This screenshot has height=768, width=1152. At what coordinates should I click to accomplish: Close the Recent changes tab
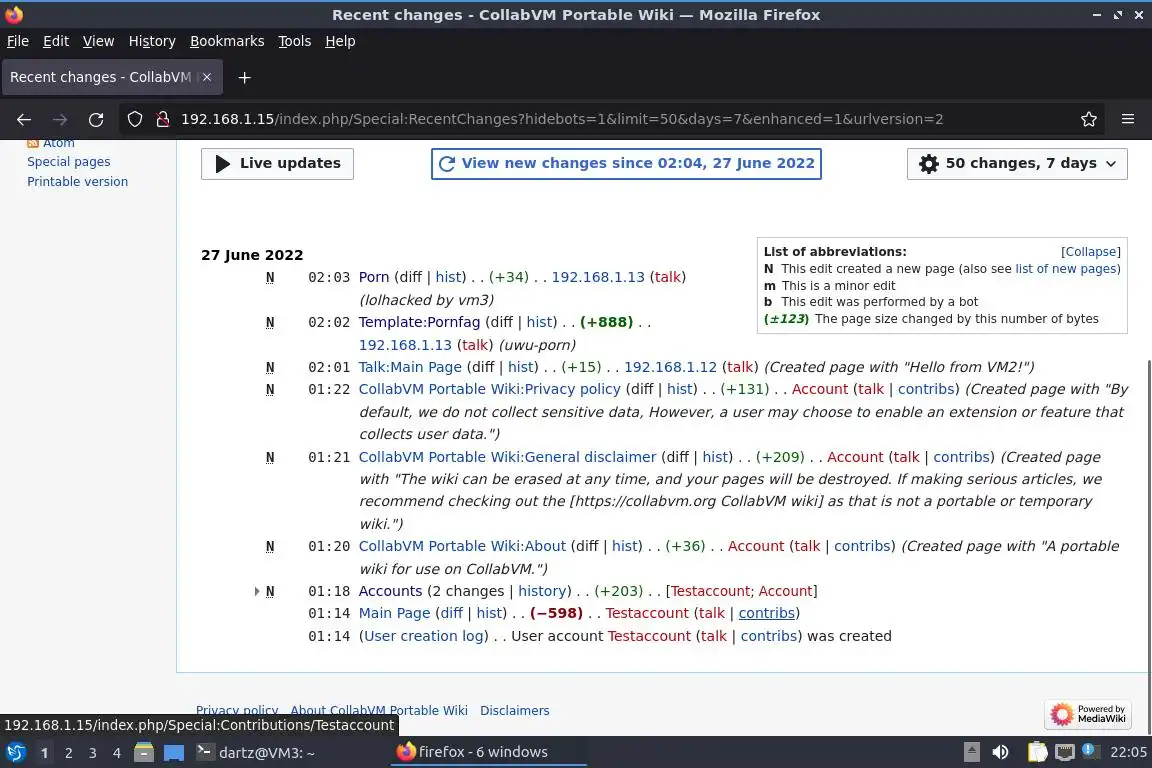point(207,77)
